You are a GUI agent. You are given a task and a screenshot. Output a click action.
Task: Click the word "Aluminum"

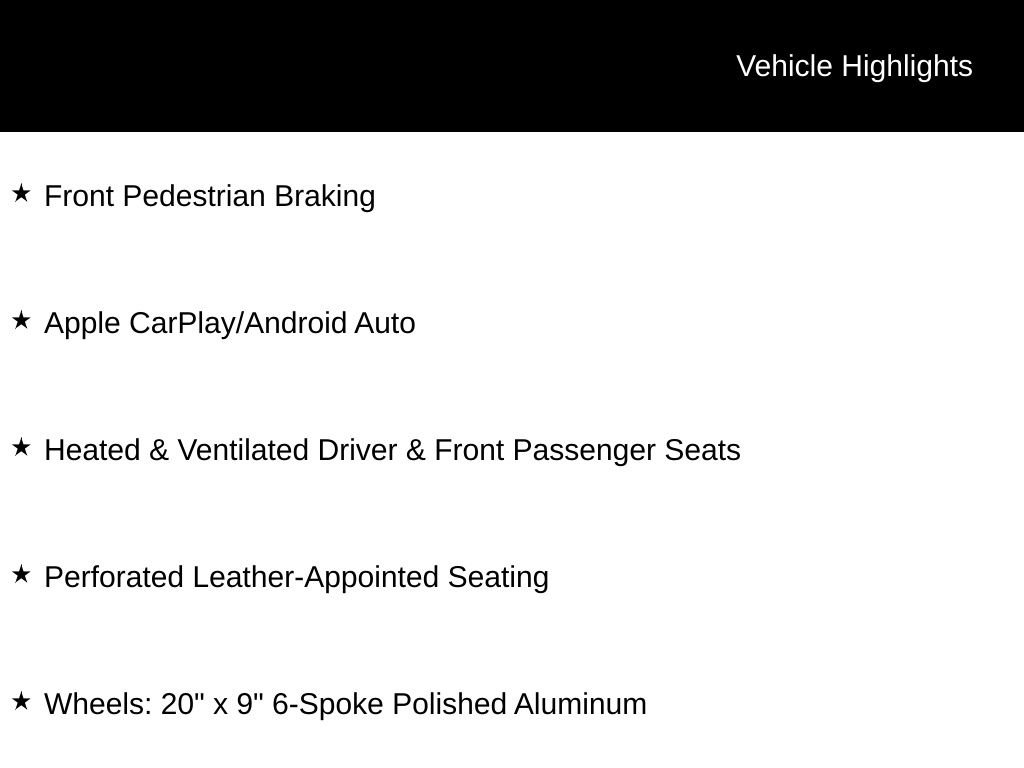coord(580,704)
